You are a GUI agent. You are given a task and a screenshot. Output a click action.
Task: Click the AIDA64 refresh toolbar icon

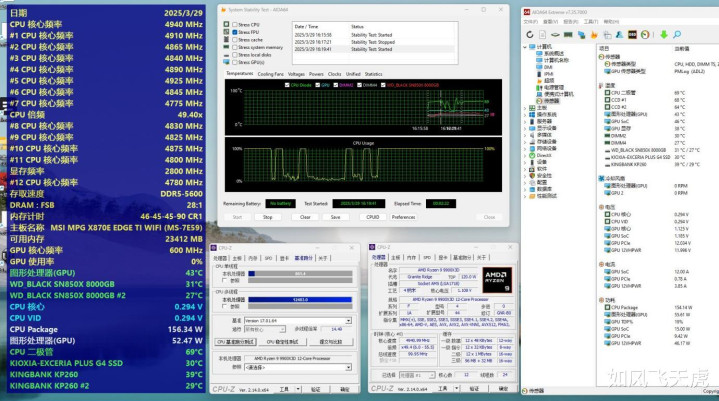530,34
